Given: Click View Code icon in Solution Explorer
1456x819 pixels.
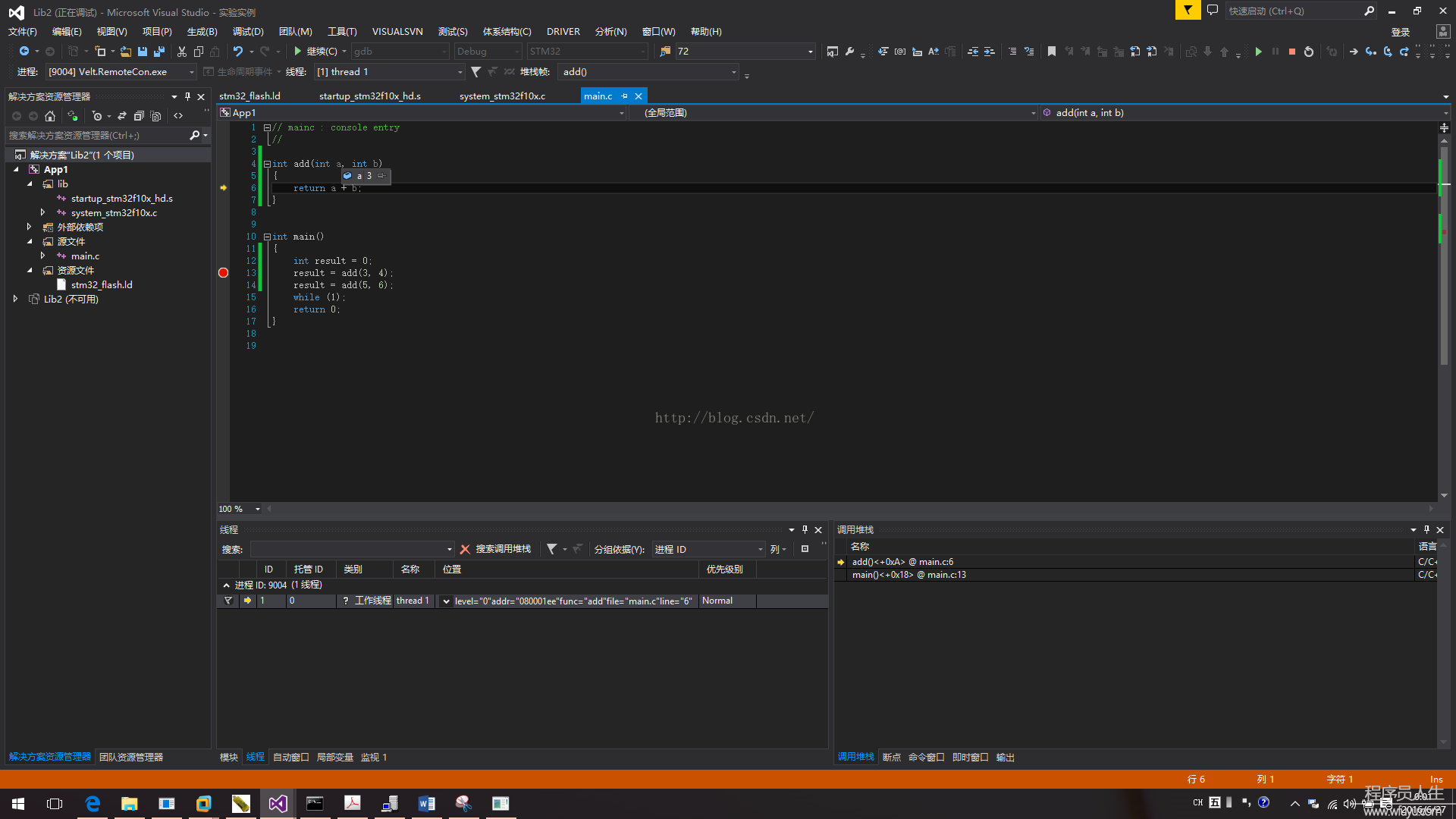Looking at the screenshot, I should [178, 116].
